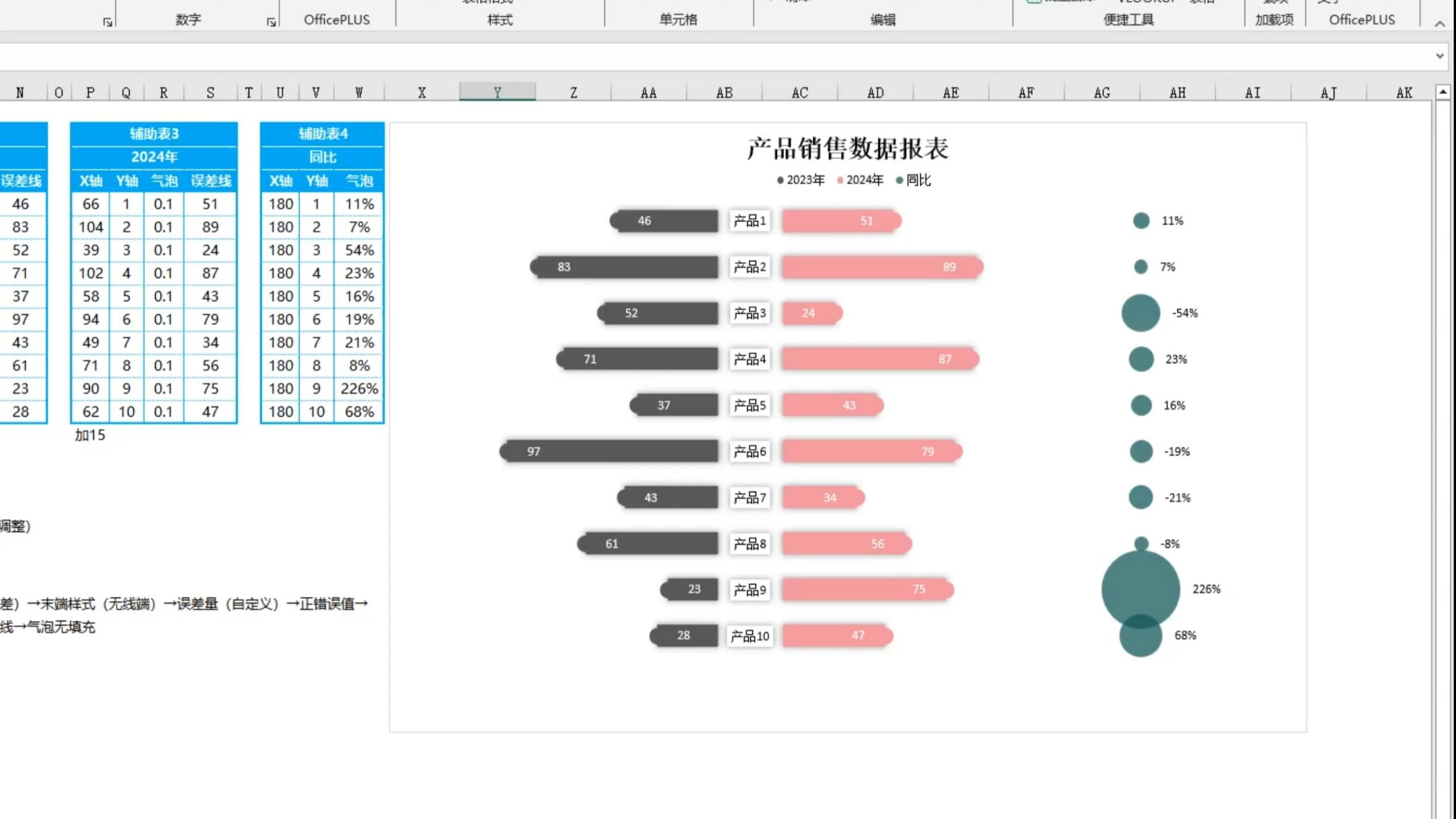The image size is (1456, 819).
Task: Select the 2024年 legend marker dot
Action: 839,180
